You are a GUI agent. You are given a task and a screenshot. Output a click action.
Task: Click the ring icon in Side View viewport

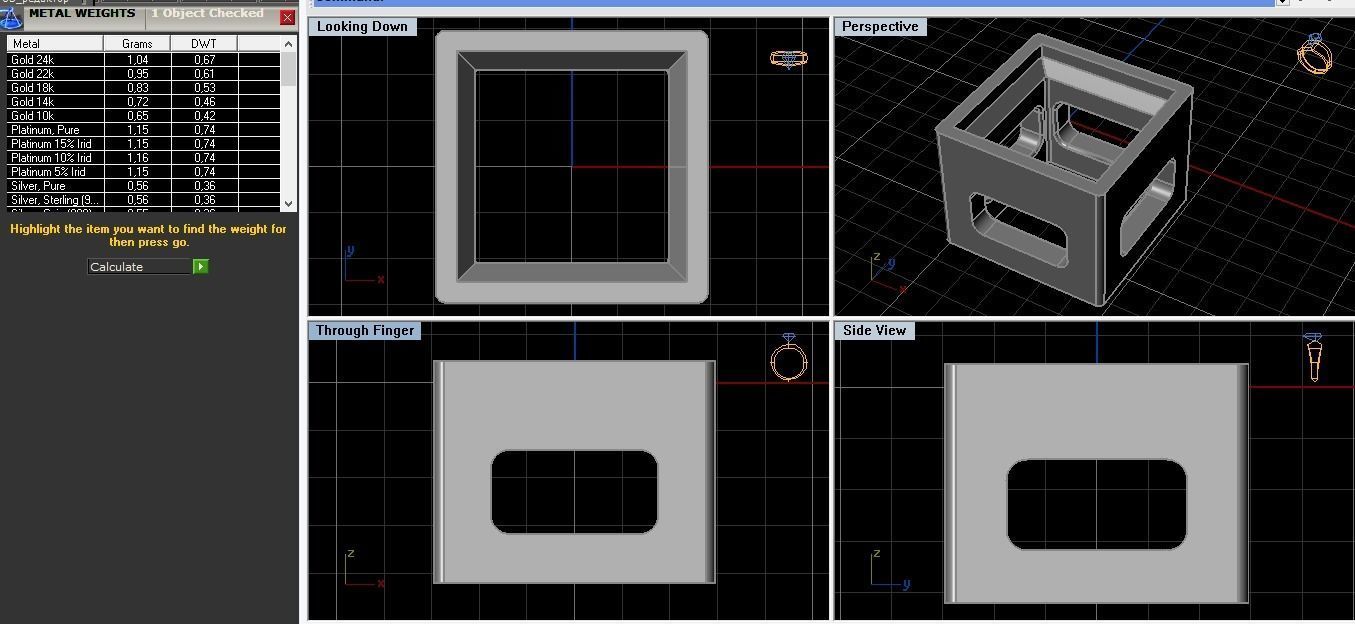coord(1314,357)
